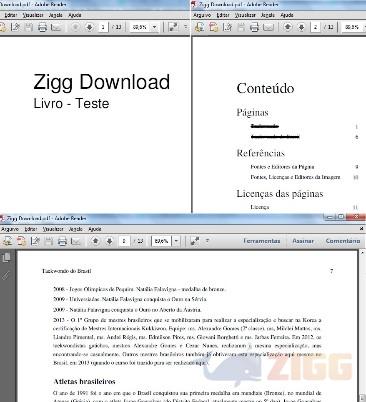Open toolbar options dropdown beside Read Mode in the Taekwondo page window

(207, 241)
